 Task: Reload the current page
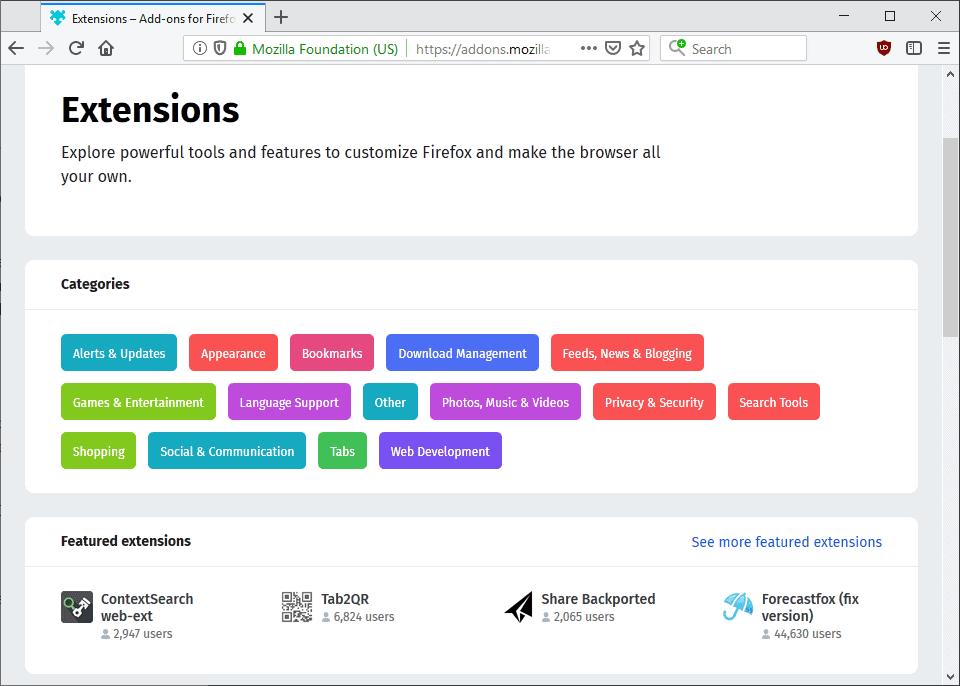pos(76,47)
